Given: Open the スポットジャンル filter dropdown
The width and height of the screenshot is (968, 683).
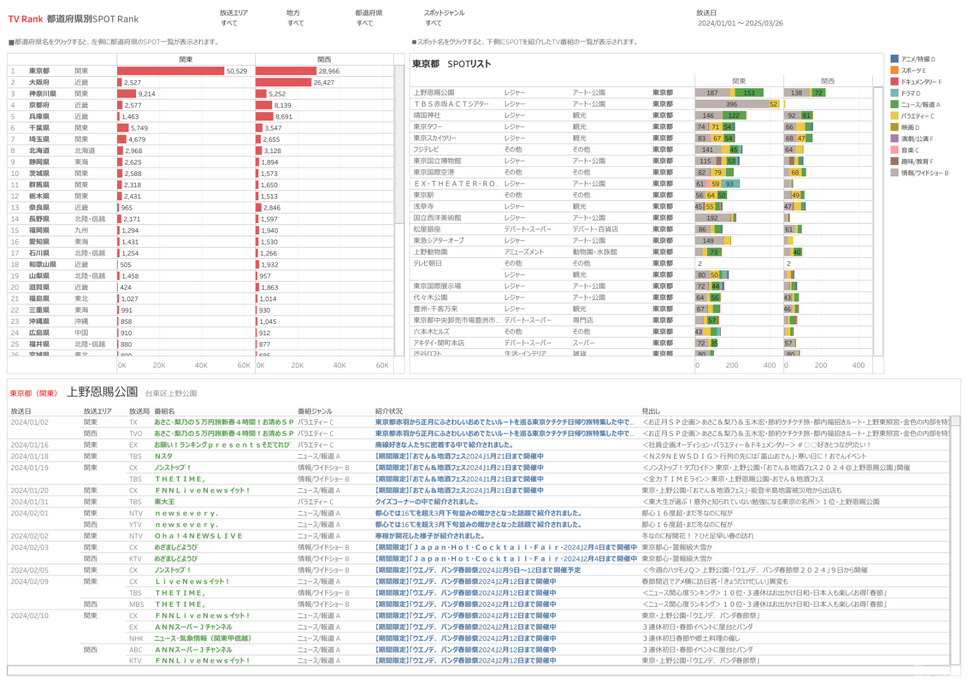Looking at the screenshot, I should pos(433,22).
